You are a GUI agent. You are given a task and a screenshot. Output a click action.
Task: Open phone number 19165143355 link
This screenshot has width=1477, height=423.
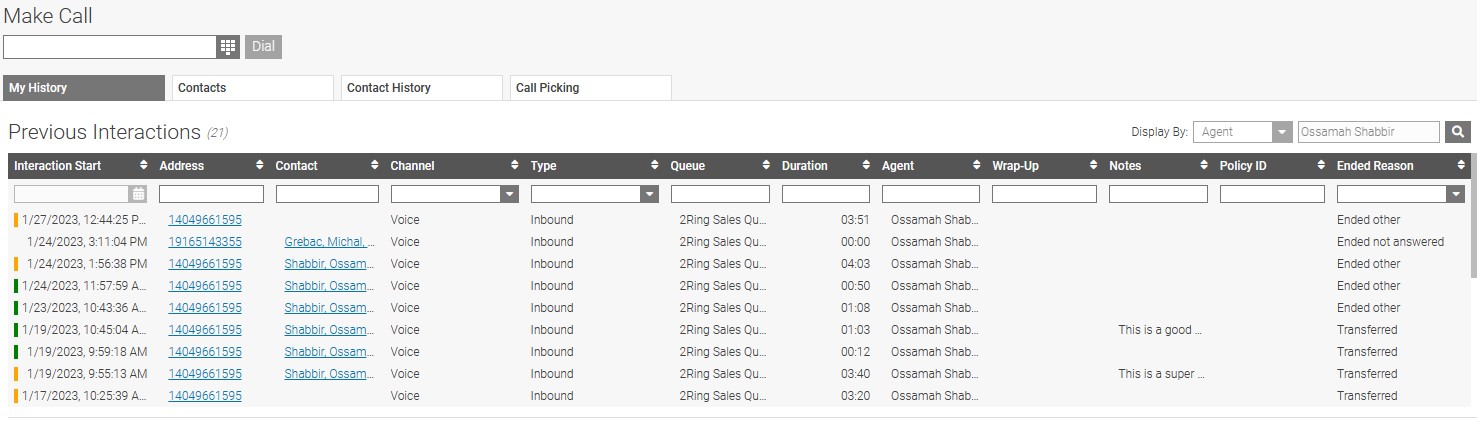[204, 242]
